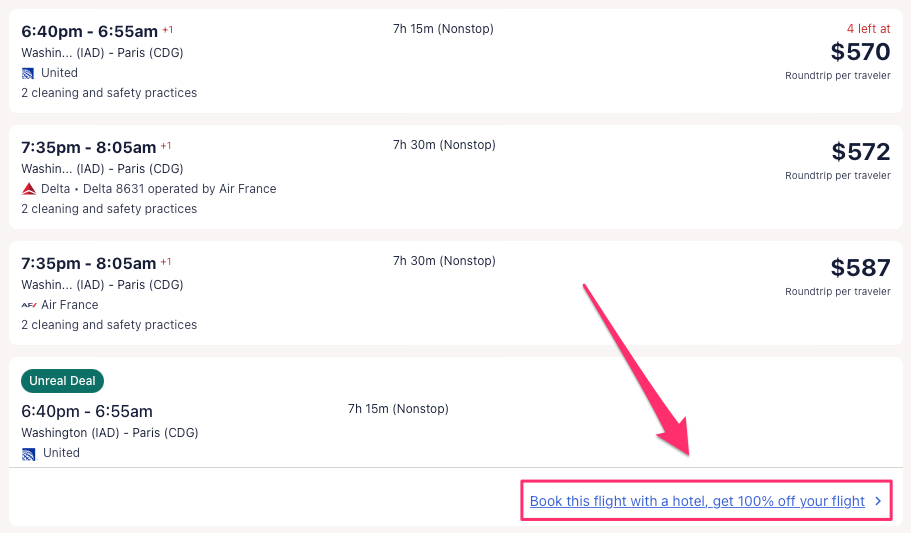
Task: Click the Delta airline logo
Action: pos(28,189)
